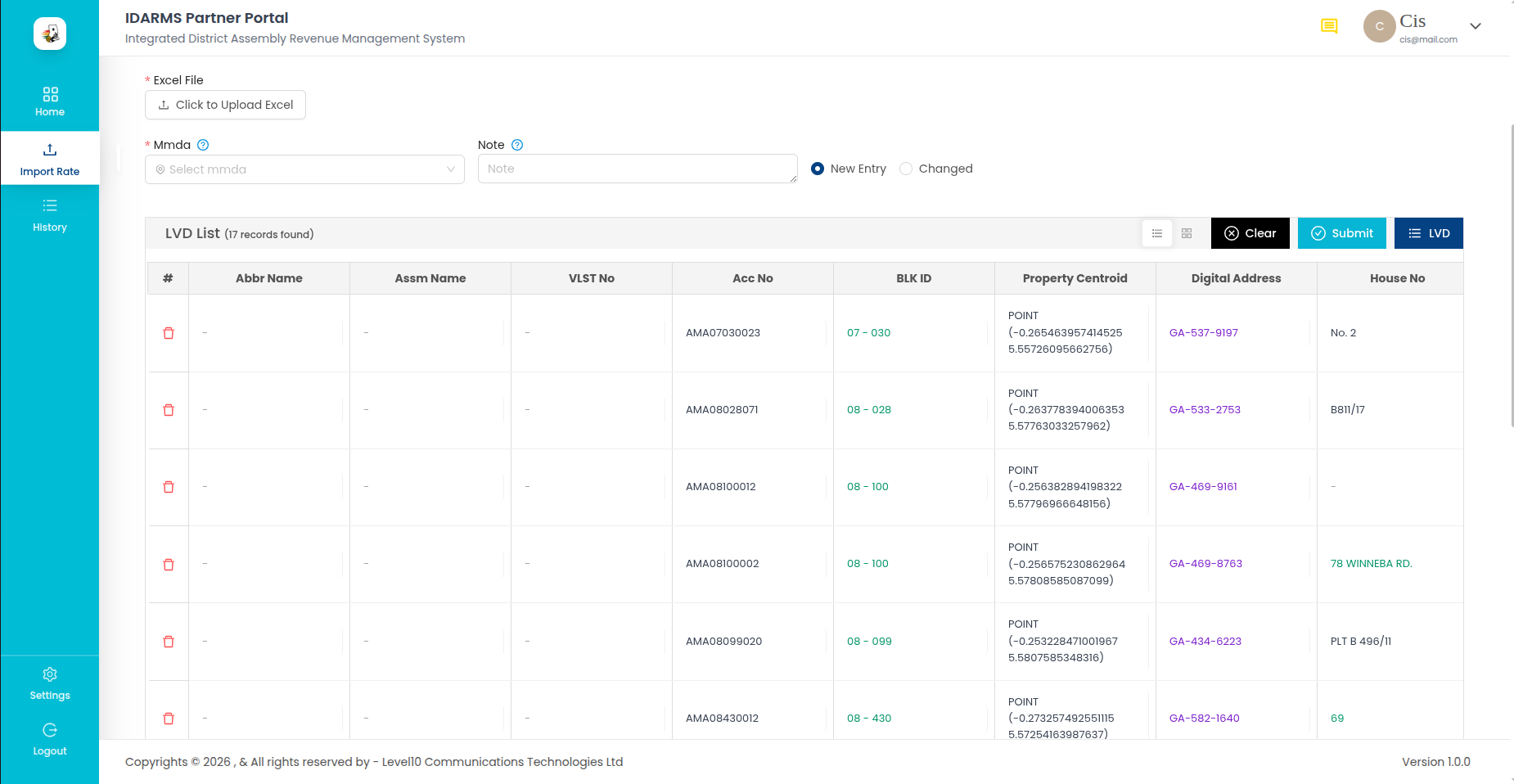The image size is (1514, 784).
Task: Switch to grid view layout icon
Action: (x=1187, y=233)
